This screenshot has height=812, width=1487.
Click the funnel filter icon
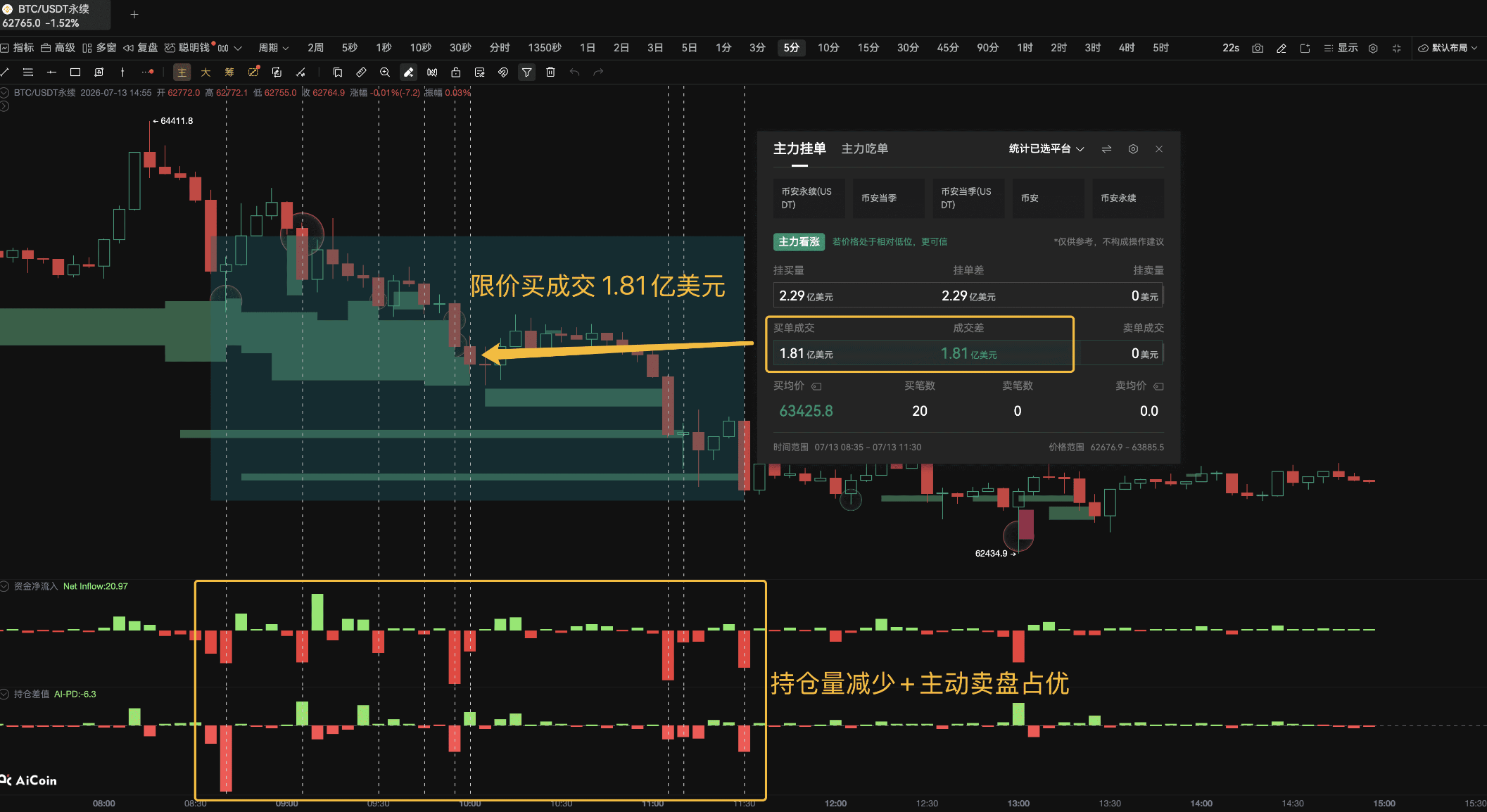526,72
